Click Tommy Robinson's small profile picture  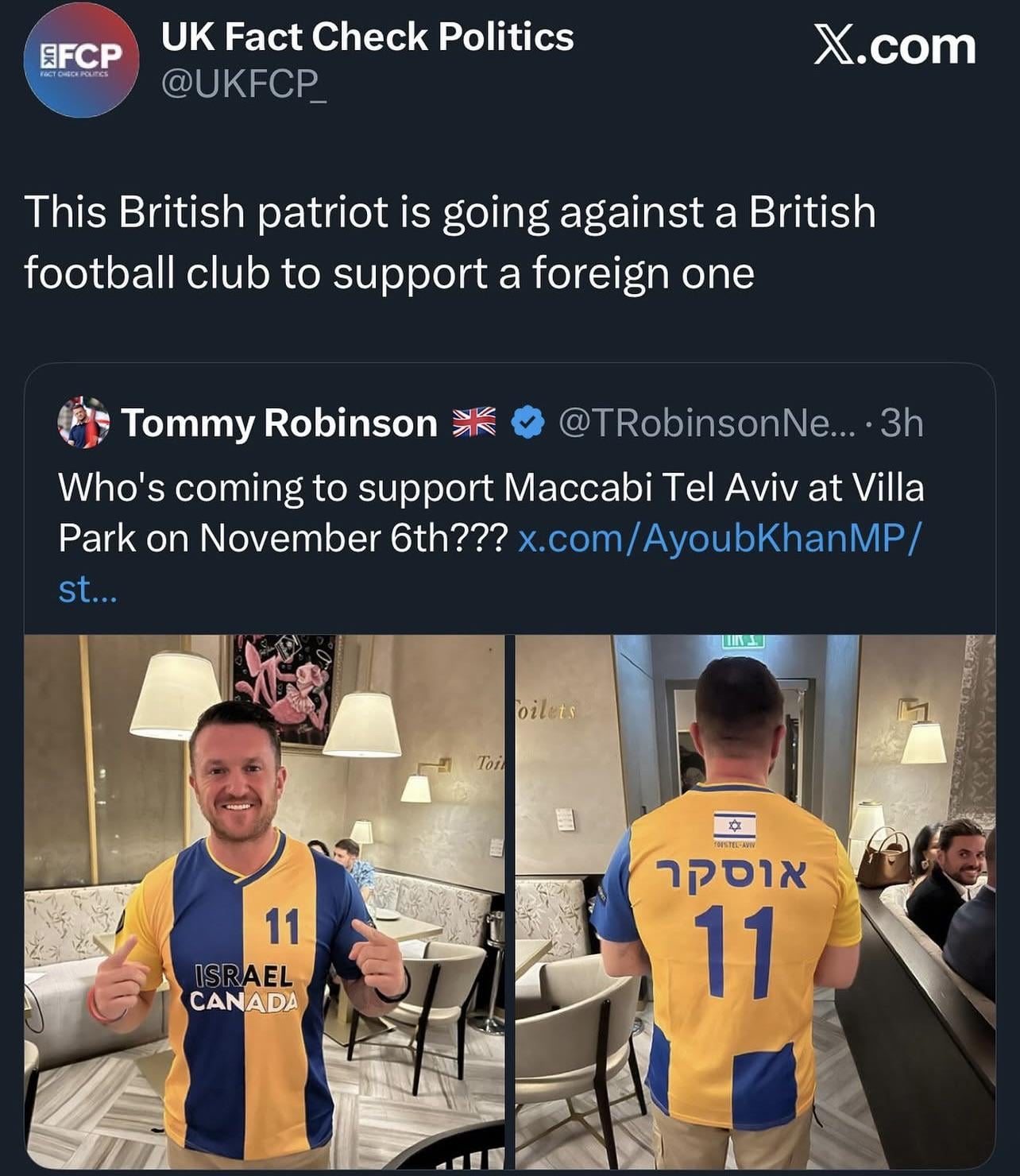(x=83, y=423)
